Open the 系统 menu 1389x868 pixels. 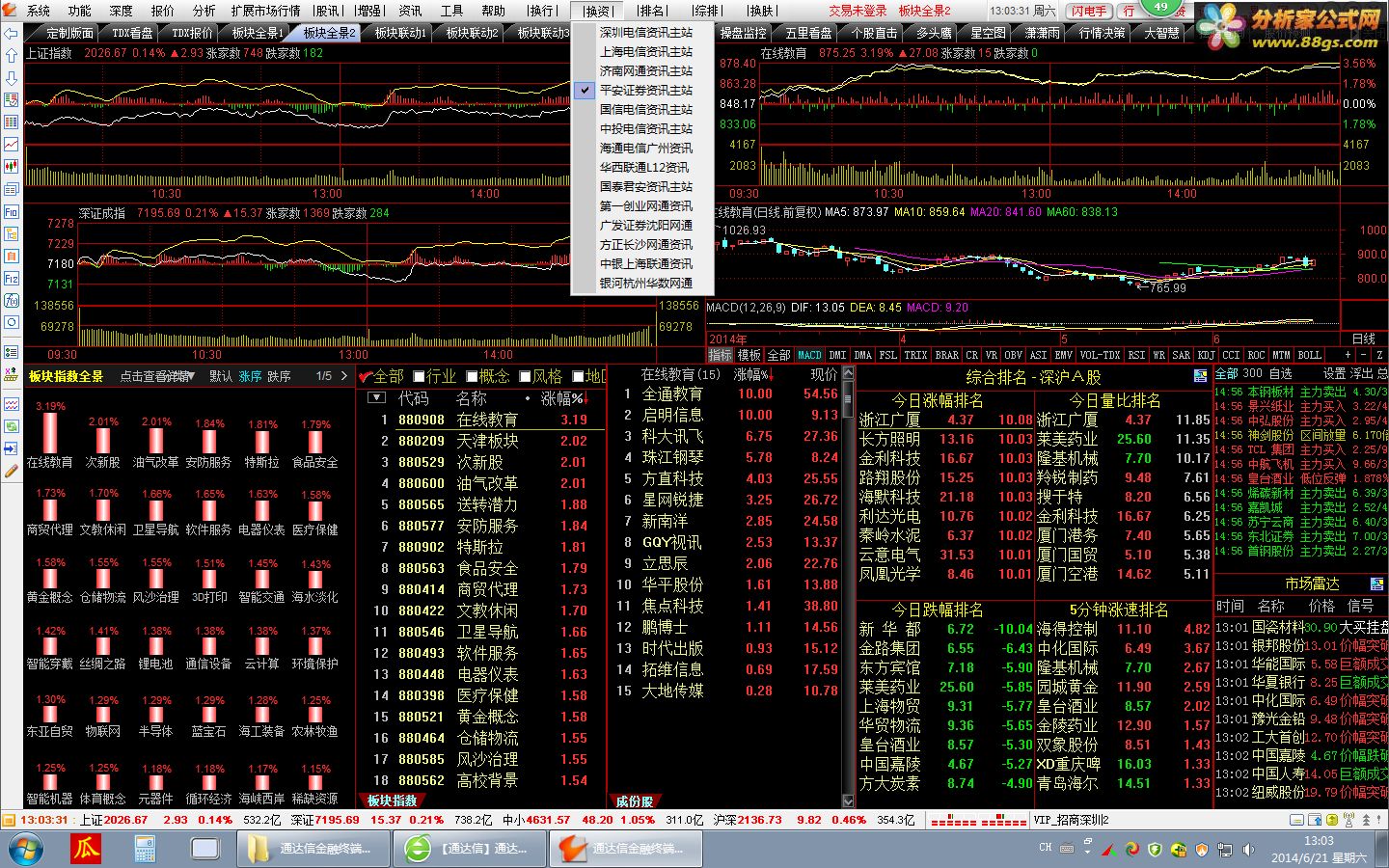39,11
